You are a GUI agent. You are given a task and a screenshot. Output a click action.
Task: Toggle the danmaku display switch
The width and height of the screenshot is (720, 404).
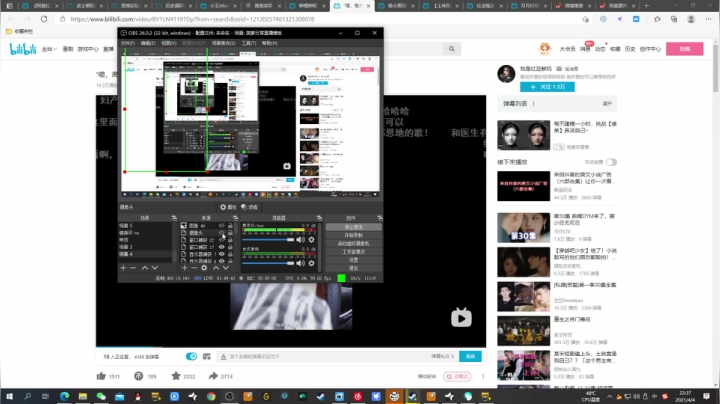[191, 356]
